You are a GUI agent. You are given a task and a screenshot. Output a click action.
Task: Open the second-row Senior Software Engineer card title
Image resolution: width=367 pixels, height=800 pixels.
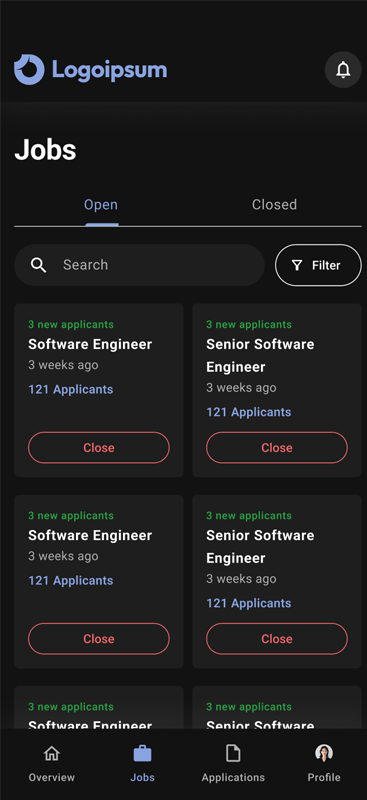[260, 546]
